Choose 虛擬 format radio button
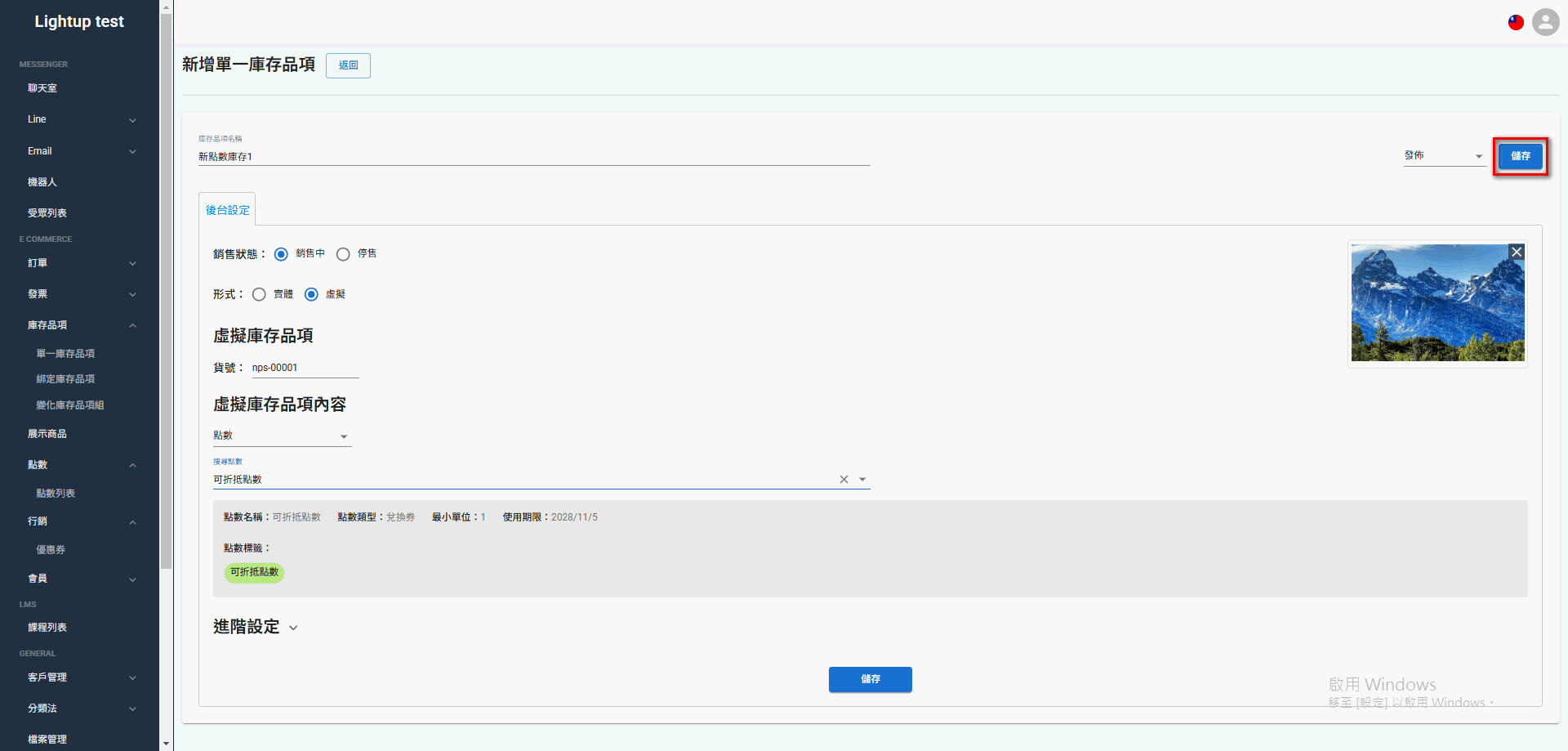This screenshot has height=751, width=1568. point(311,294)
